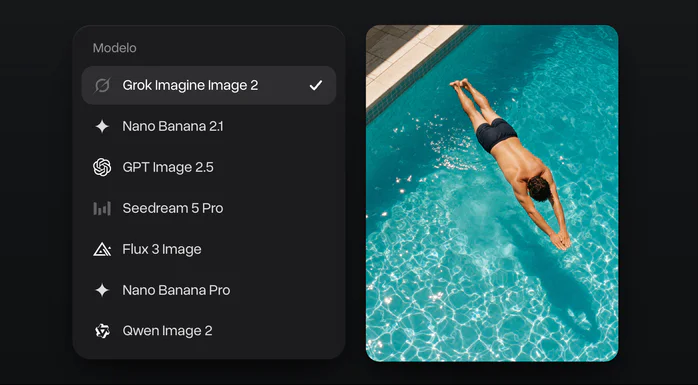Viewport: 698px width, 385px height.
Task: Click the OpenAI logo next to GPT Image 2.5
Action: [102, 167]
